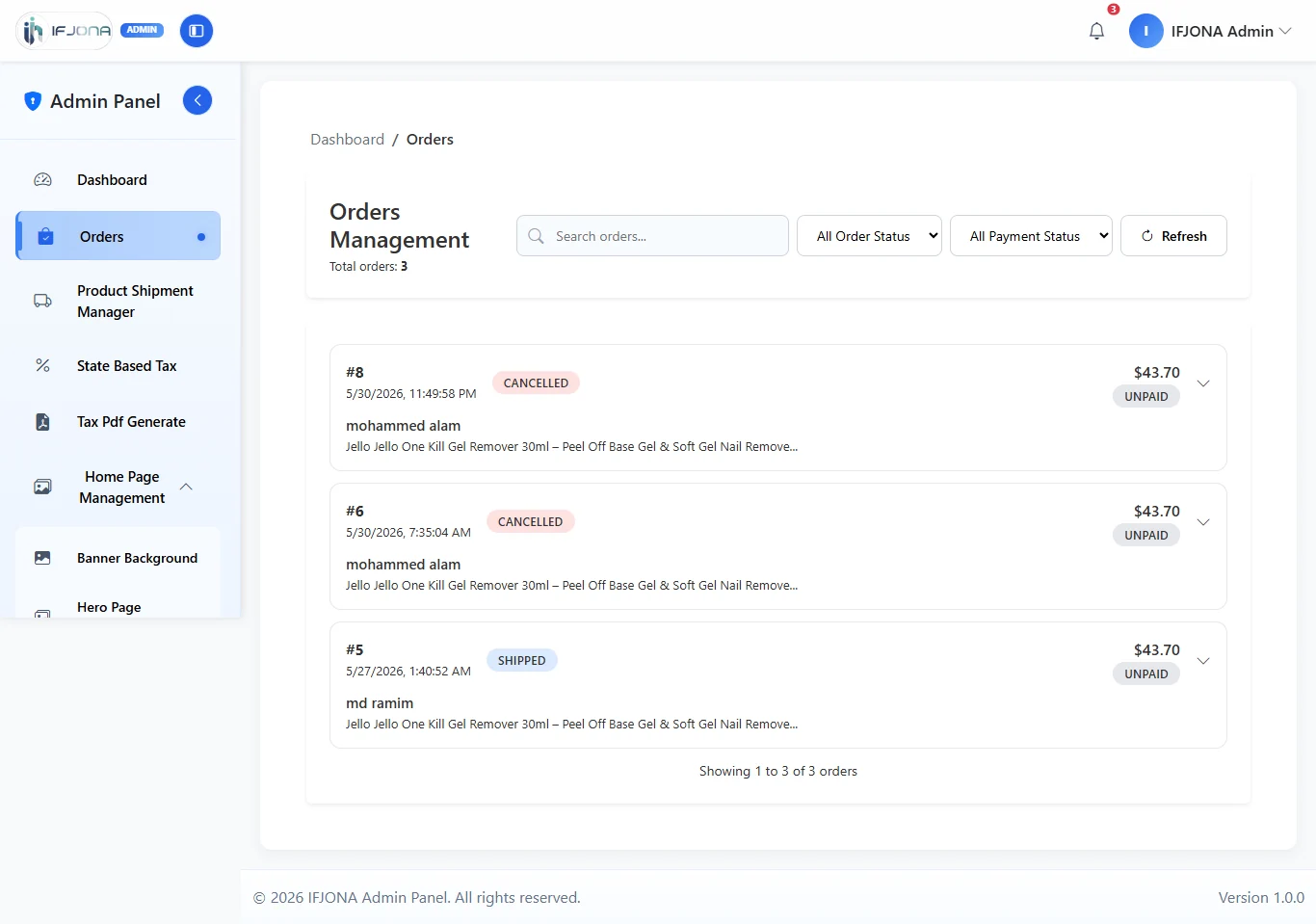Click the Admin Panel shield icon
The width and height of the screenshot is (1316, 924).
click(33, 101)
